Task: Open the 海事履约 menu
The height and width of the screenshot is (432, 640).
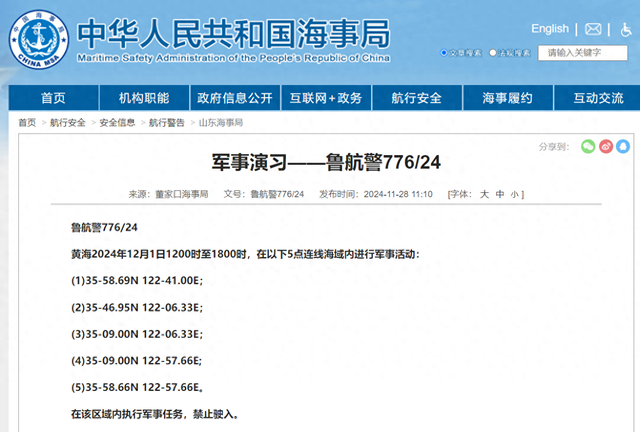Action: pos(508,98)
